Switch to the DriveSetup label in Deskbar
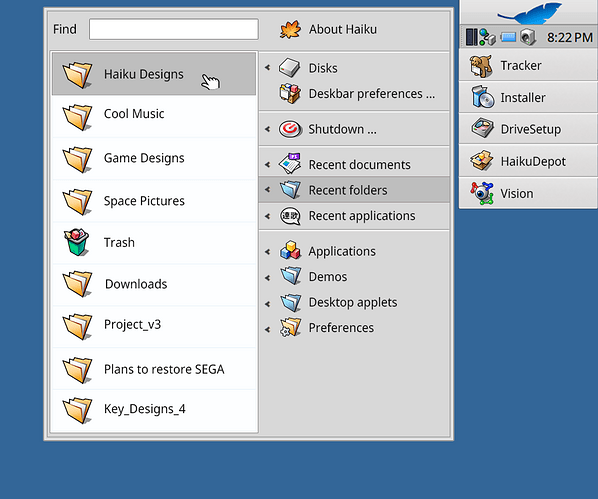This screenshot has height=499, width=598. 531,129
